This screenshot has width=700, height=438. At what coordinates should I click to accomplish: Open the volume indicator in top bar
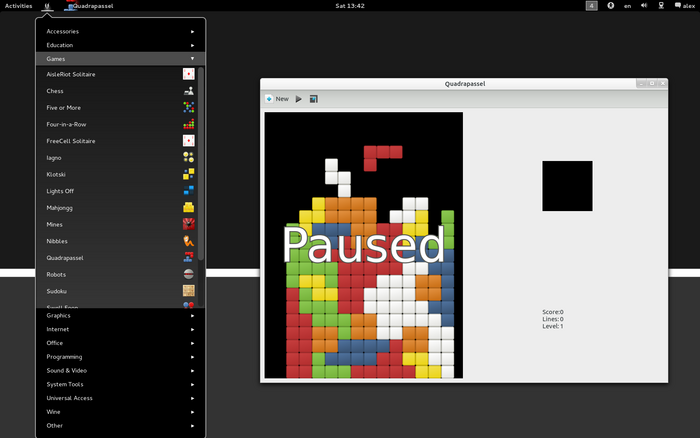(644, 6)
